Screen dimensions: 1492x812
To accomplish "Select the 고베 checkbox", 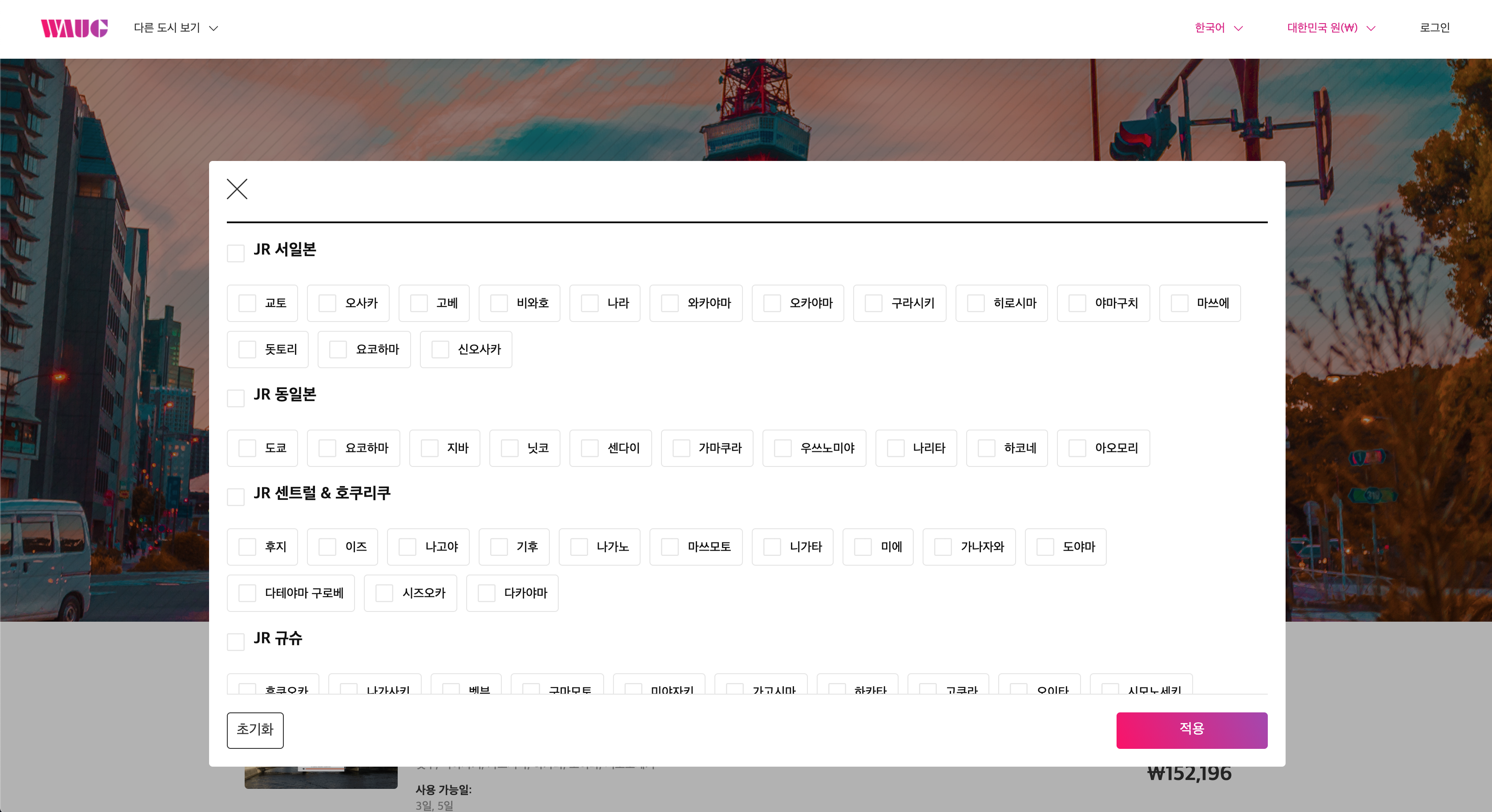I will coord(419,303).
